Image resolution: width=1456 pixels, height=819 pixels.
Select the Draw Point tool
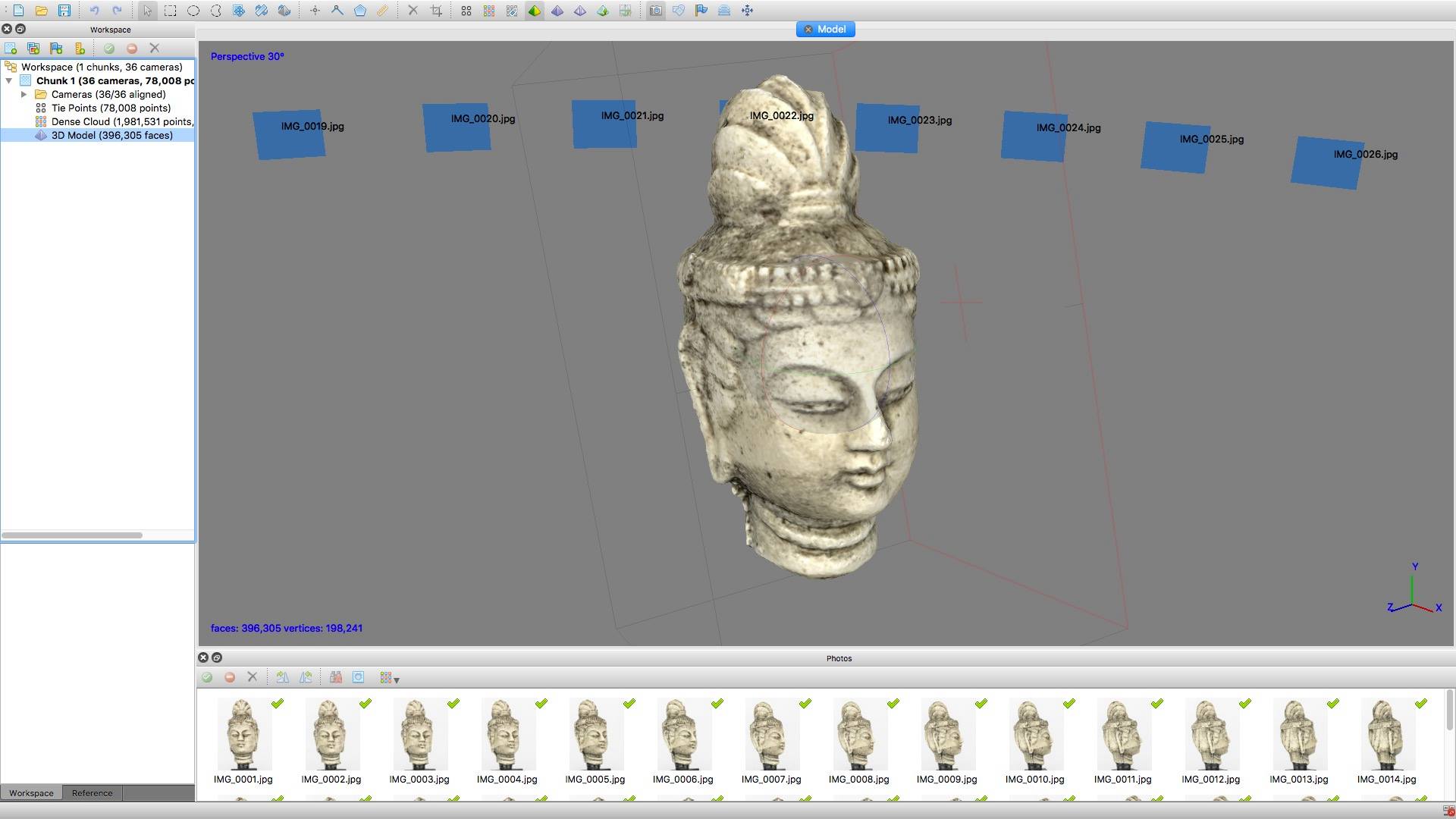(x=315, y=11)
